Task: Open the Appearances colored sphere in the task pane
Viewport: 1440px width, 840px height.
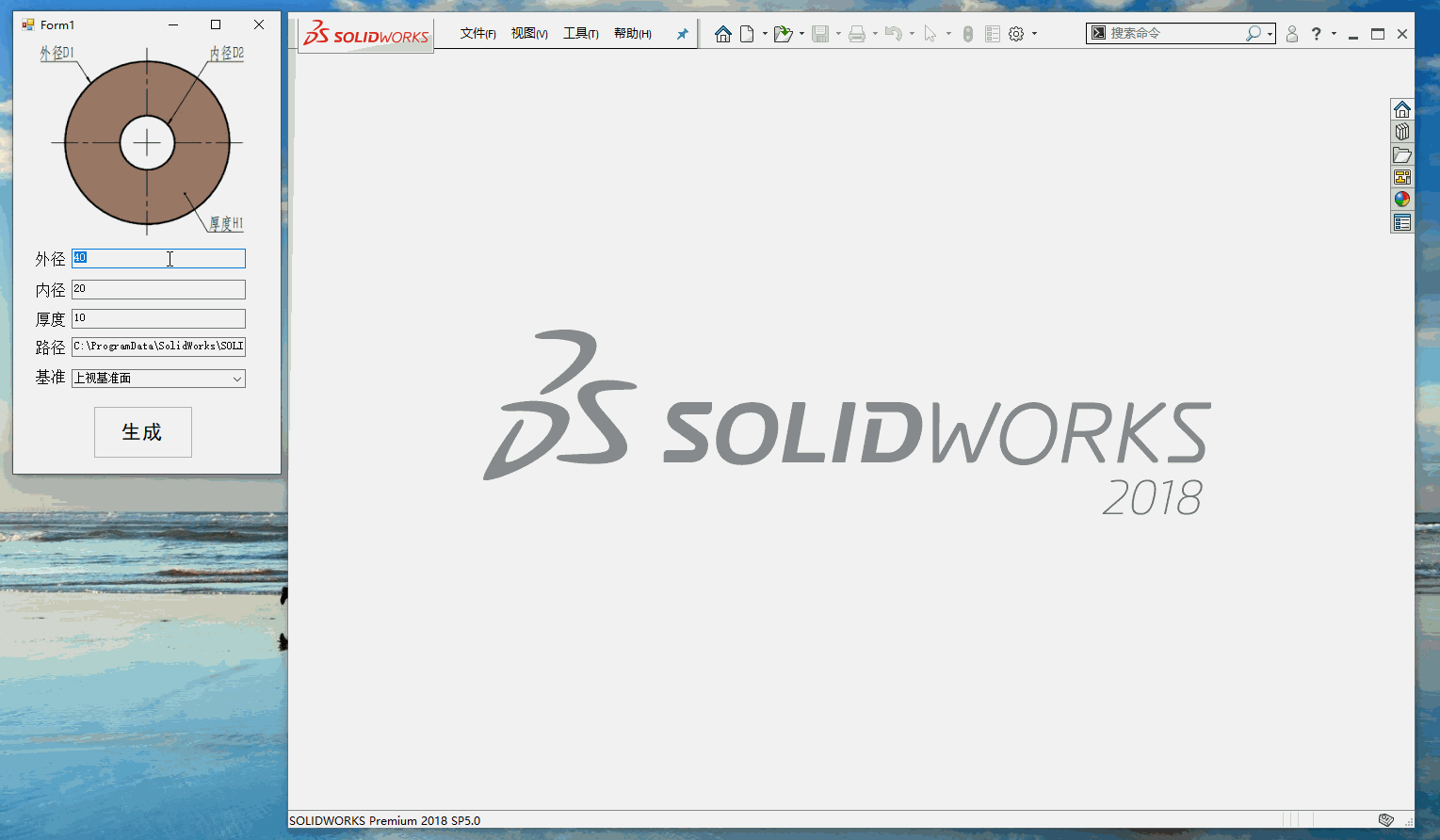Action: click(x=1401, y=199)
